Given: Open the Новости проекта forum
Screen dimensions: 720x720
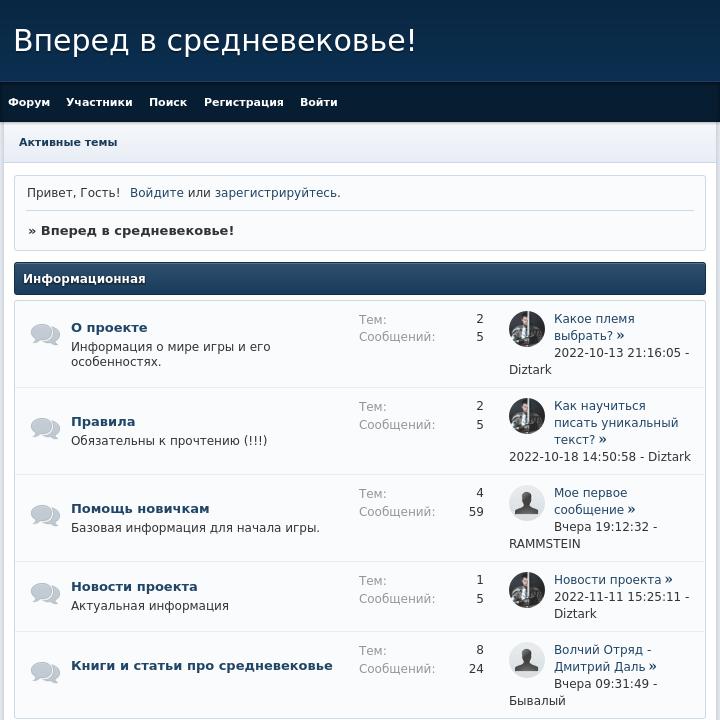Looking at the screenshot, I should click(135, 587).
